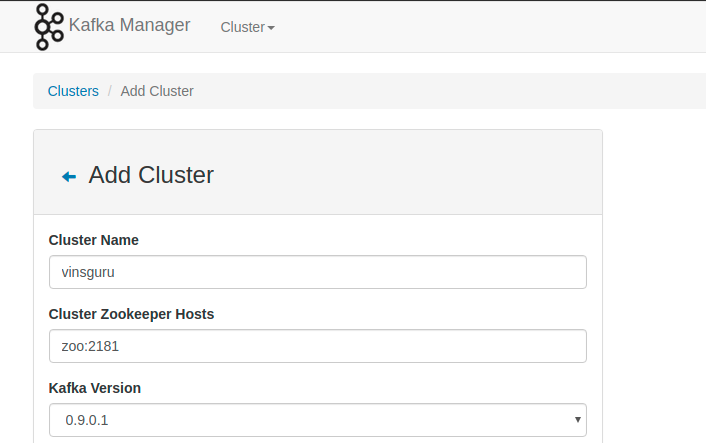Click blank page area right of form
The image size is (706, 443).
pyautogui.click(x=655, y=300)
